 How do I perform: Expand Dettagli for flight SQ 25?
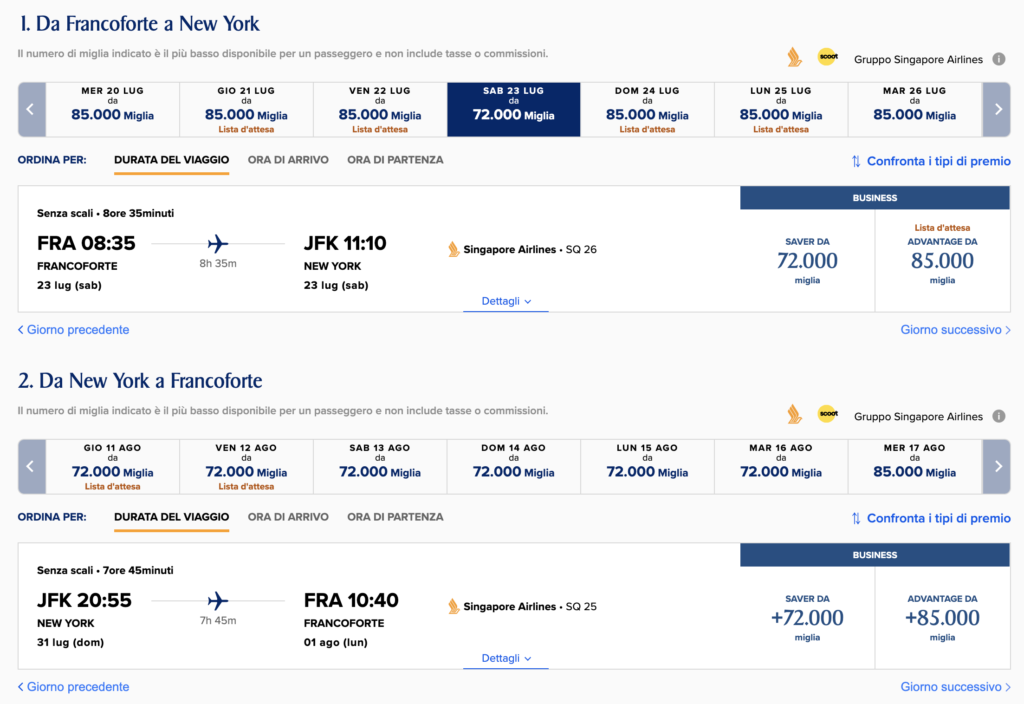pyautogui.click(x=506, y=658)
